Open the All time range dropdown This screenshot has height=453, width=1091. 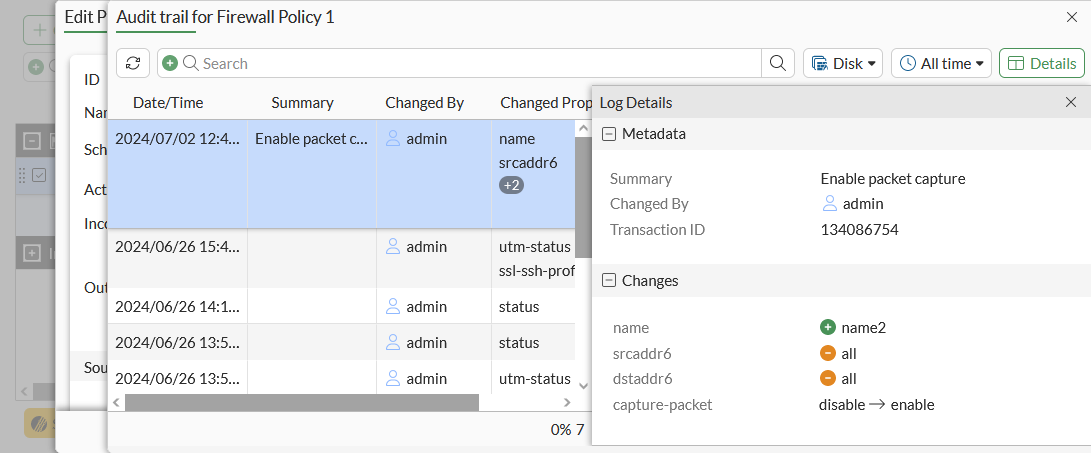coord(940,63)
